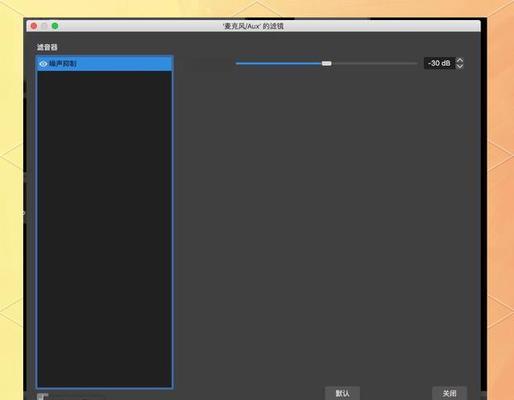Click the 关闭 close button

(x=449, y=393)
